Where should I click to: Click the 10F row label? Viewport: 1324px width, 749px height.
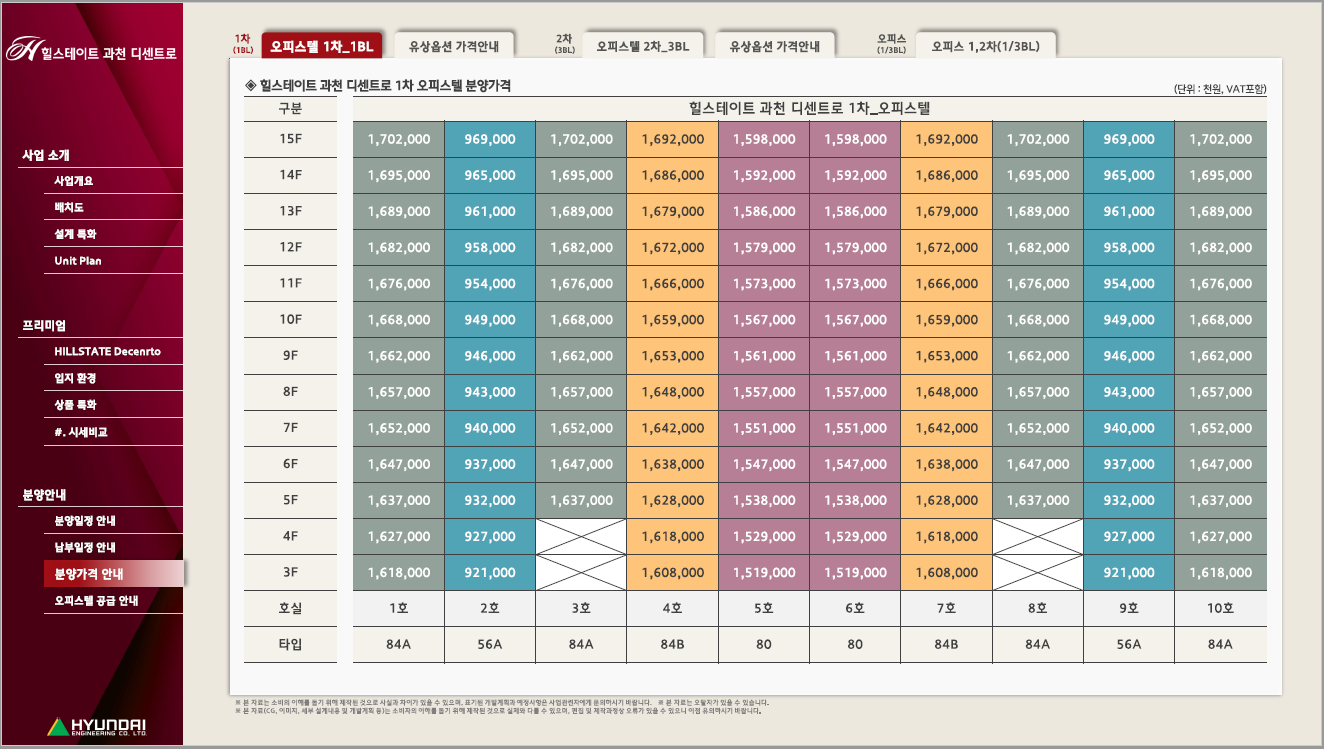point(290,319)
